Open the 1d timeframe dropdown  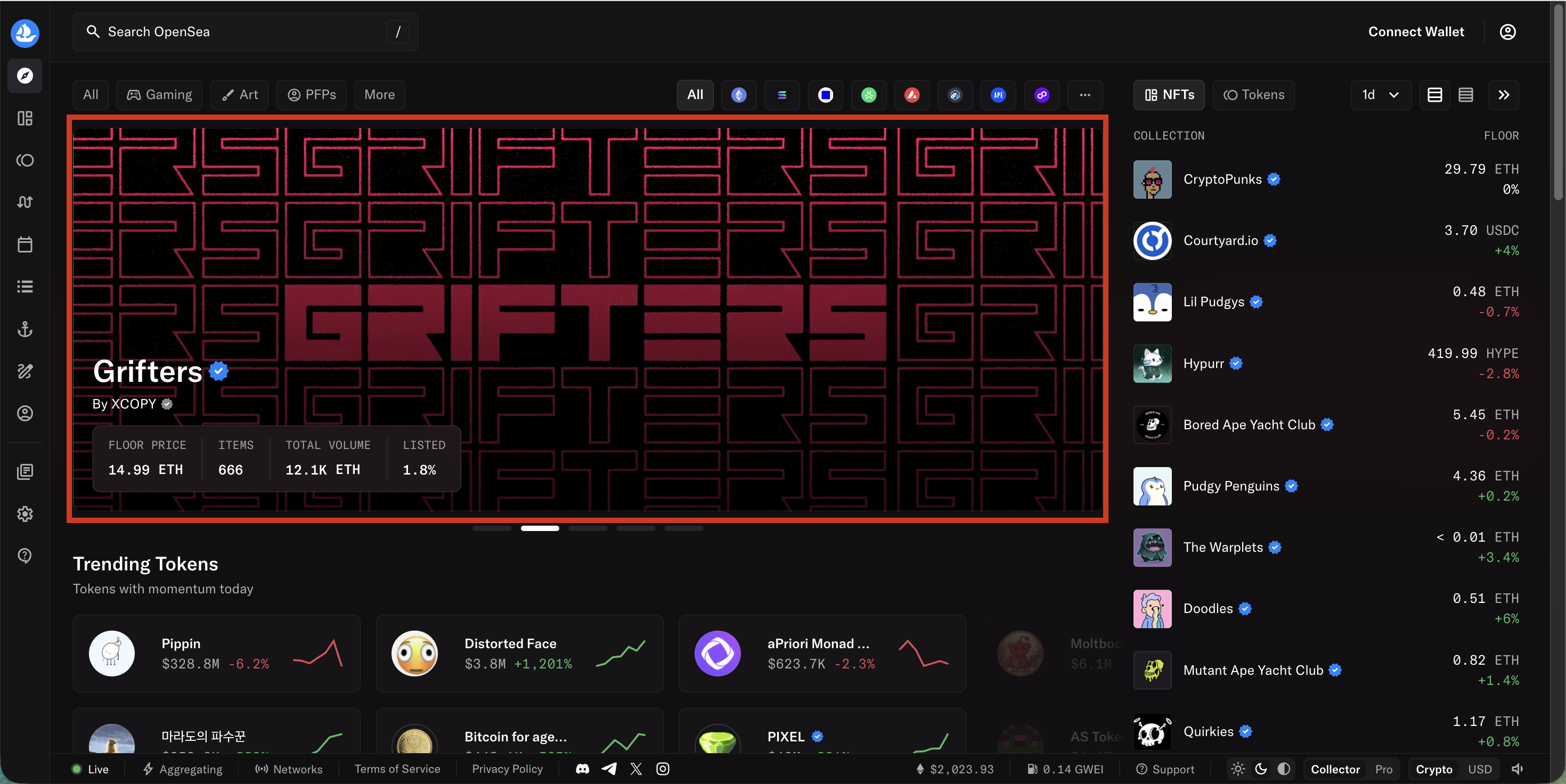(1380, 95)
